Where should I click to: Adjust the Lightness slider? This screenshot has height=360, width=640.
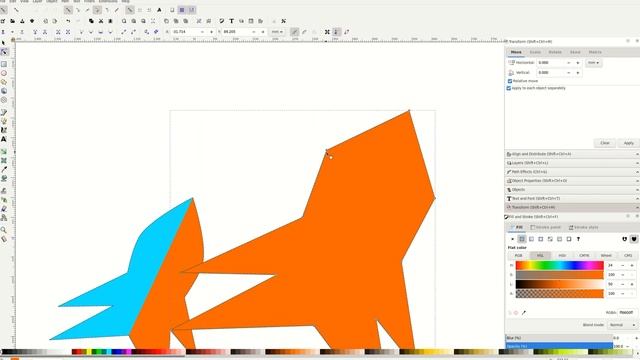pos(560,284)
